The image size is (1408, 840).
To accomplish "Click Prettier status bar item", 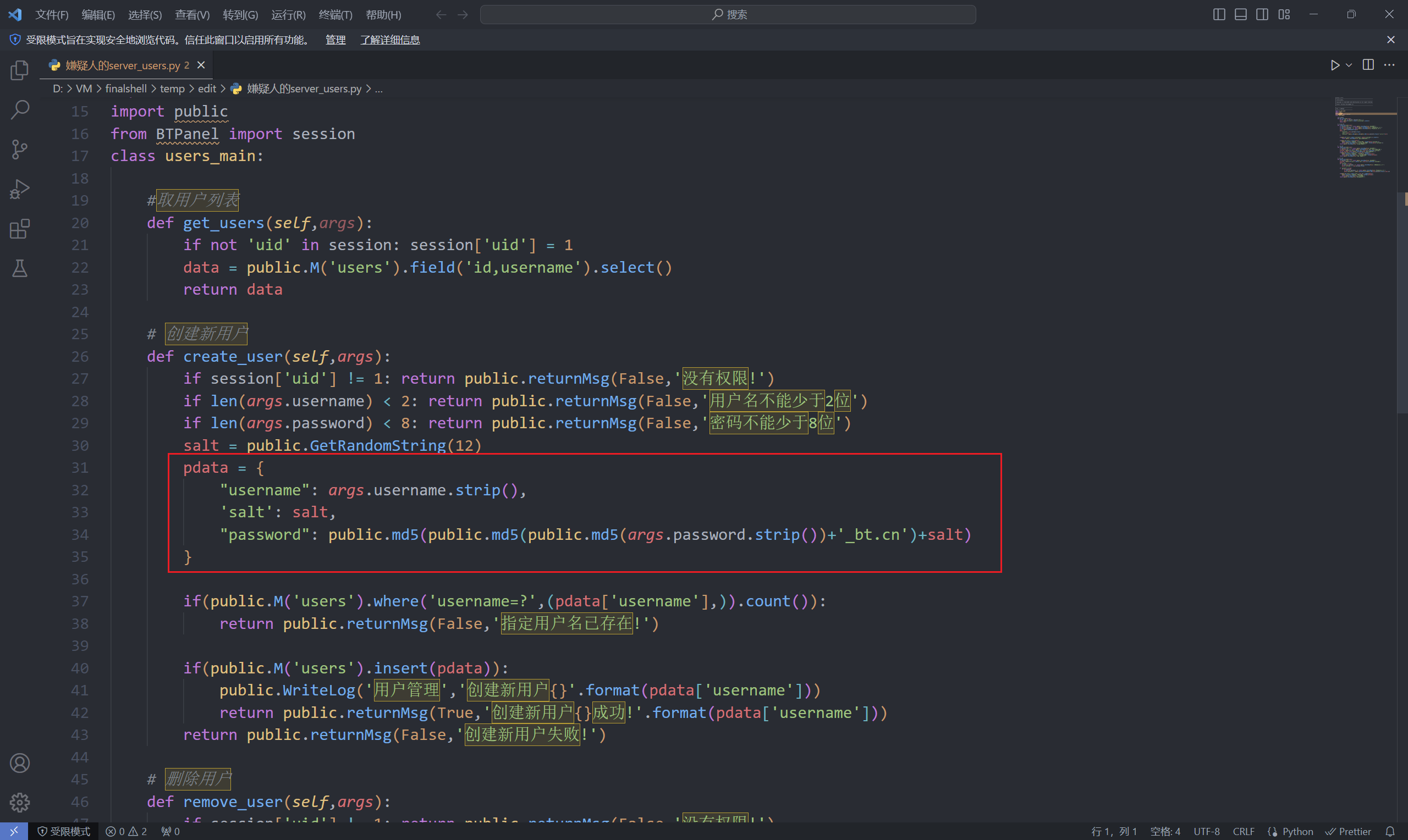I will point(1348,832).
